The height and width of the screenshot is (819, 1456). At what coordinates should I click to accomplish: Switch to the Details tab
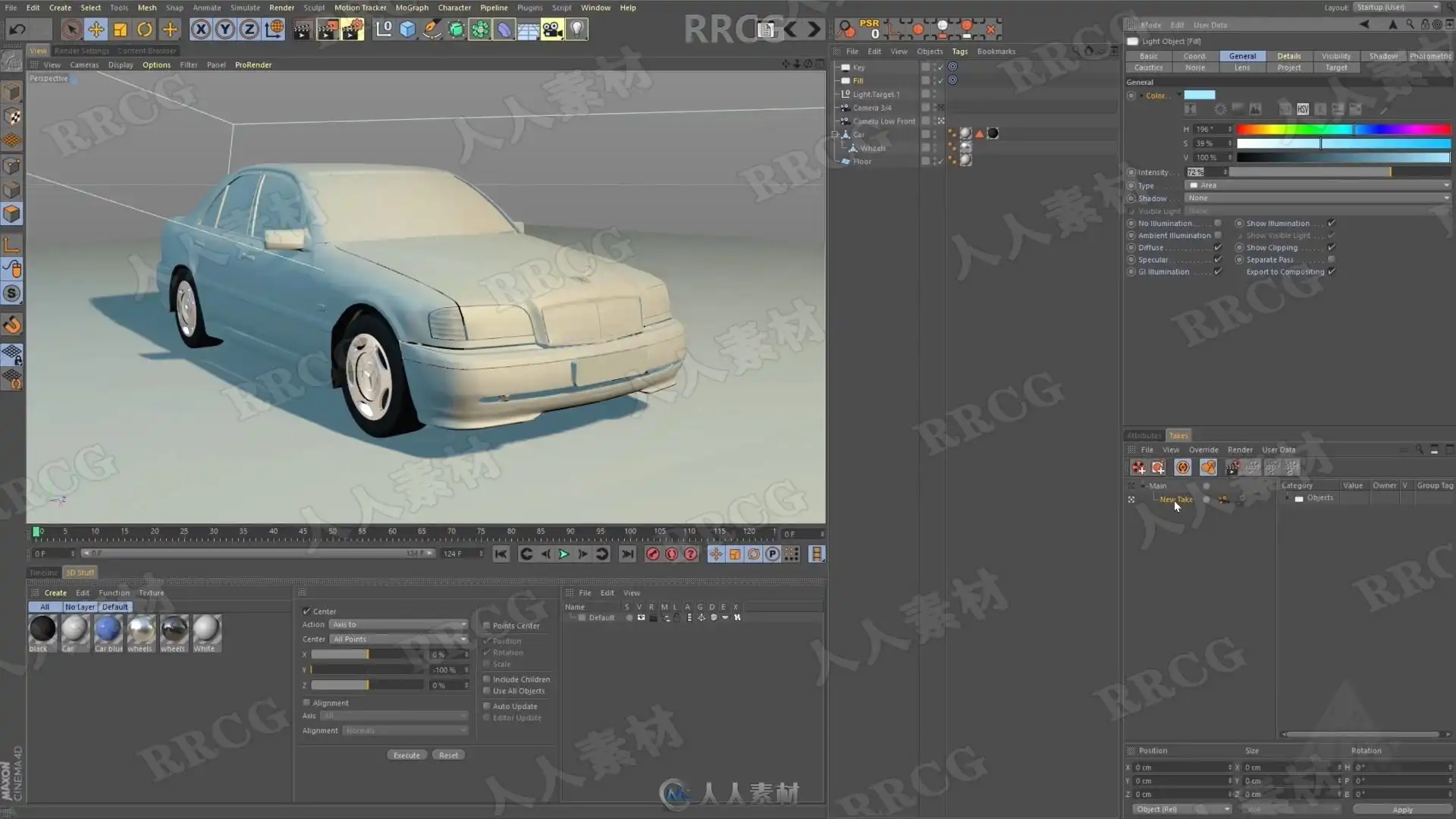pyautogui.click(x=1288, y=56)
